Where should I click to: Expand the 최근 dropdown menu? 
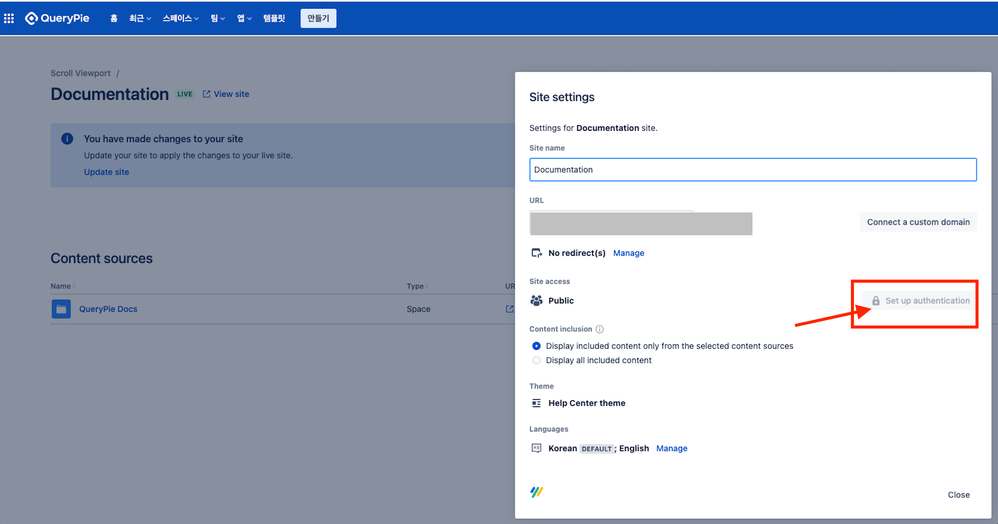pyautogui.click(x=140, y=18)
